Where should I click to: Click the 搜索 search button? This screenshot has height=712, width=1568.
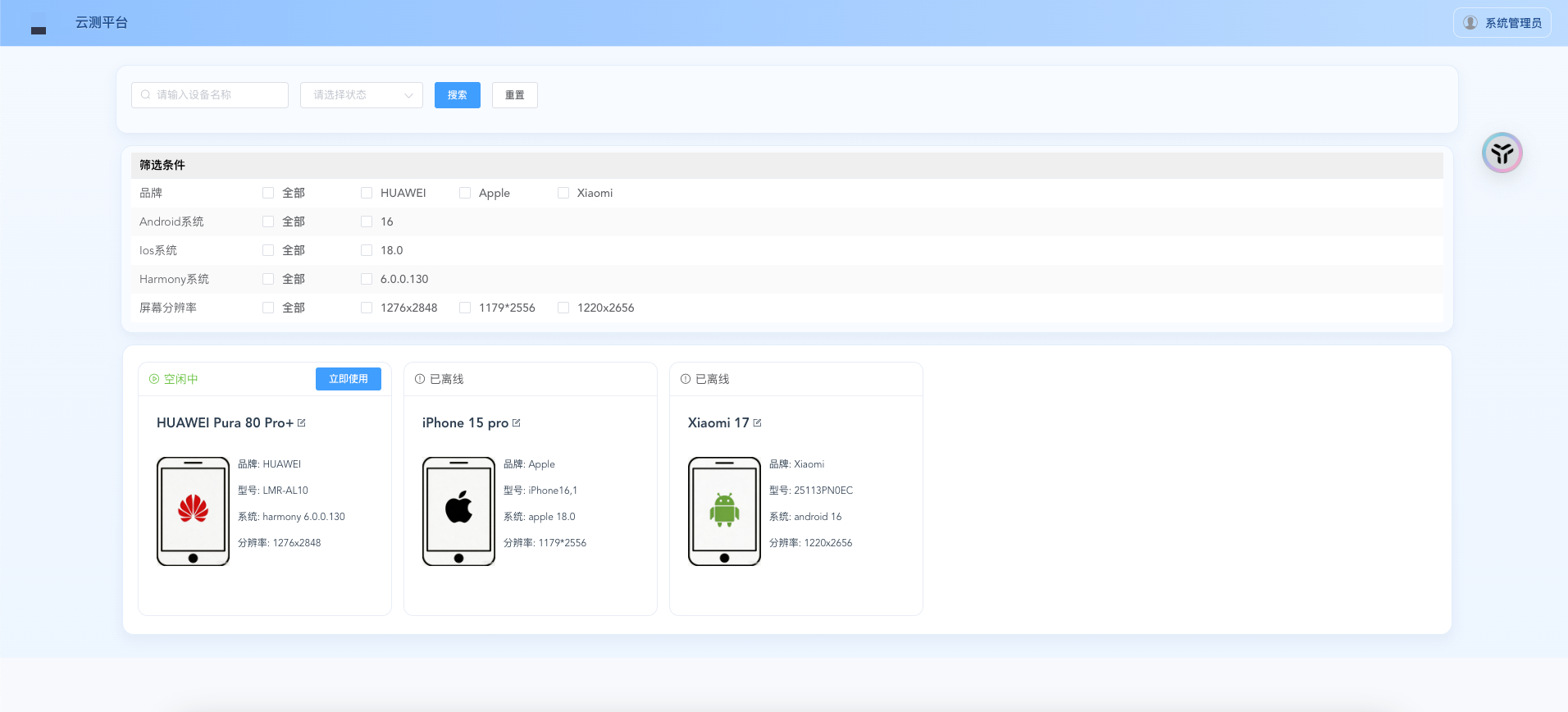[458, 95]
